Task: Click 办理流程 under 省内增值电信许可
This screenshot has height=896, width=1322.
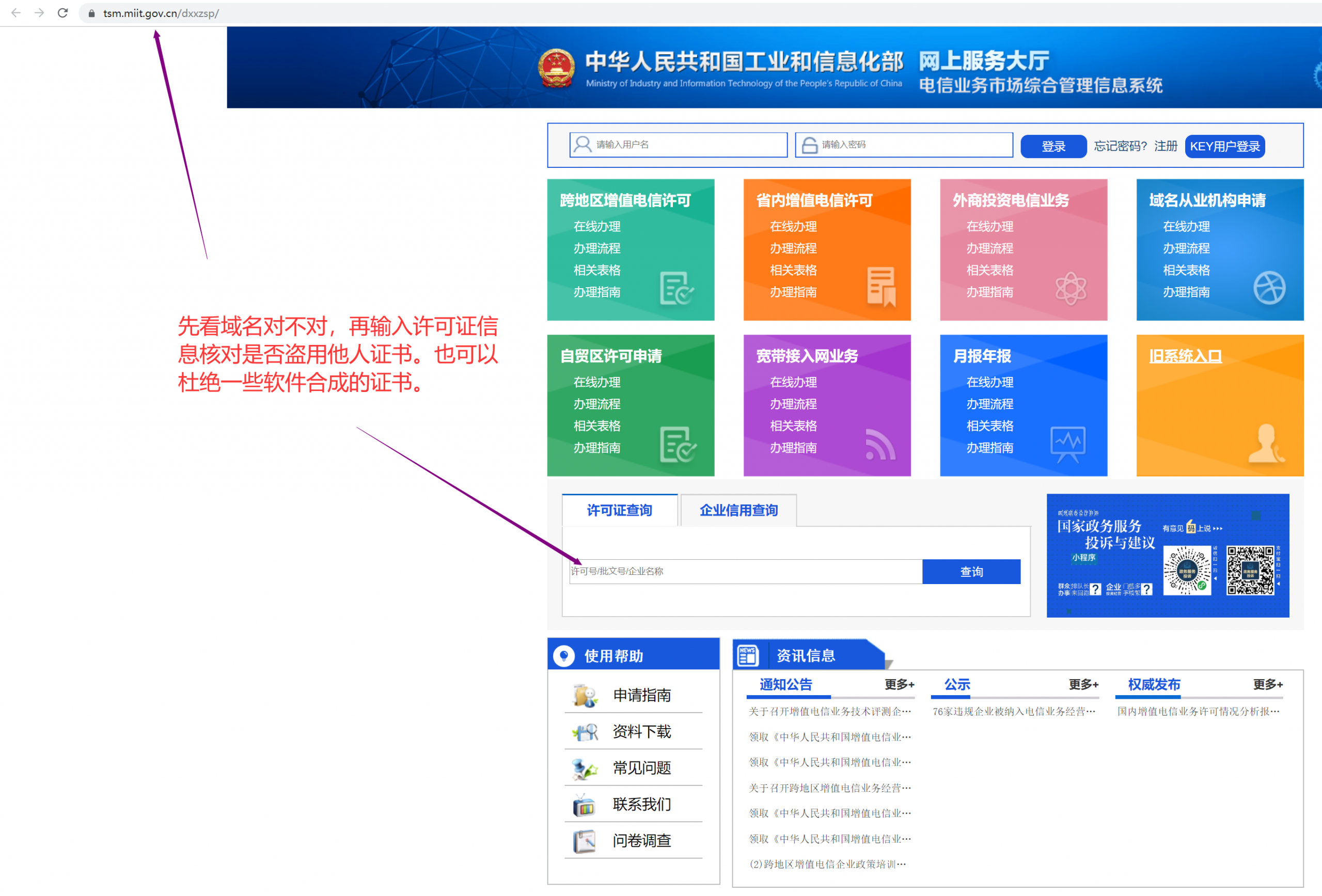Action: pyautogui.click(x=793, y=248)
